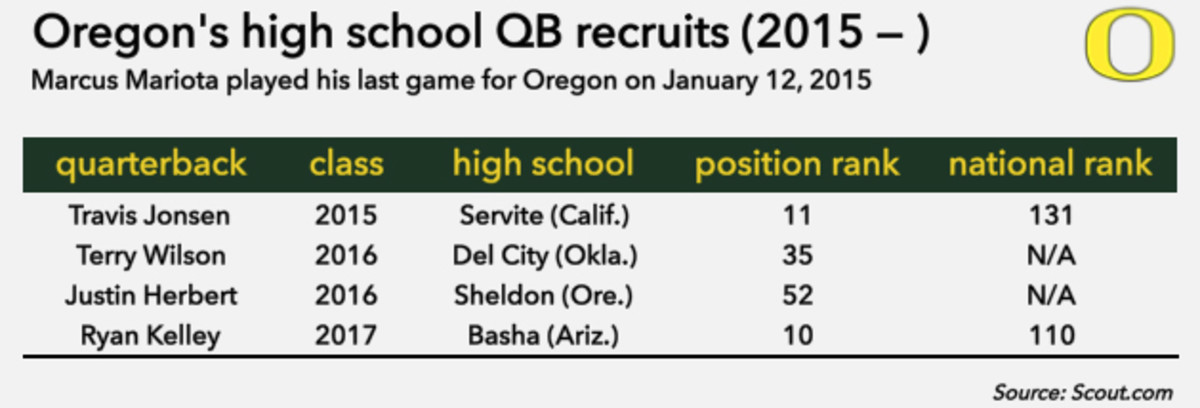Select the "quarterback" column header

(x=152, y=163)
